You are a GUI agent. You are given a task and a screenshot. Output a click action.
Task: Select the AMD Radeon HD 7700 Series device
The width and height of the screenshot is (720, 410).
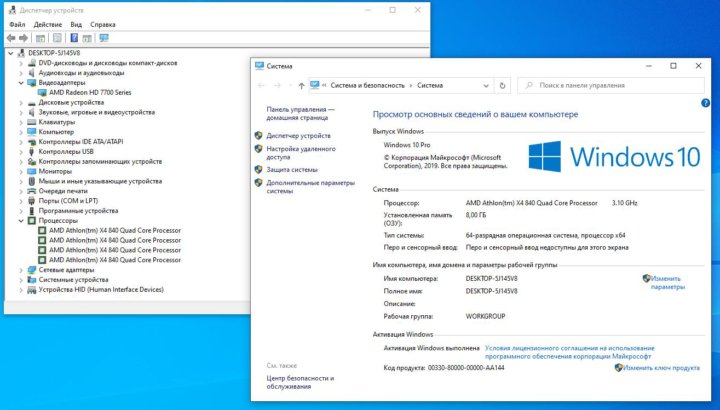click(x=88, y=92)
